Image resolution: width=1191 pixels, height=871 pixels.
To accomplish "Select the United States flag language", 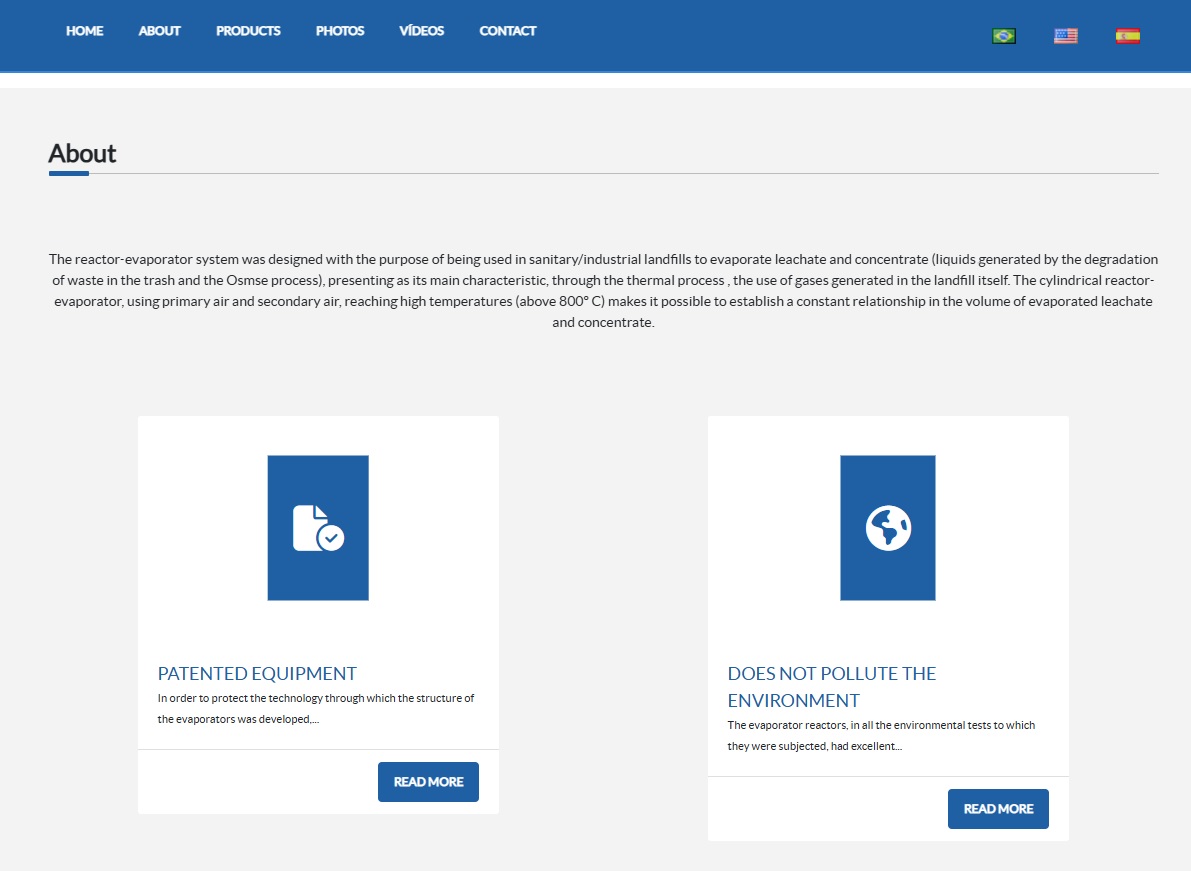I will tap(1065, 36).
